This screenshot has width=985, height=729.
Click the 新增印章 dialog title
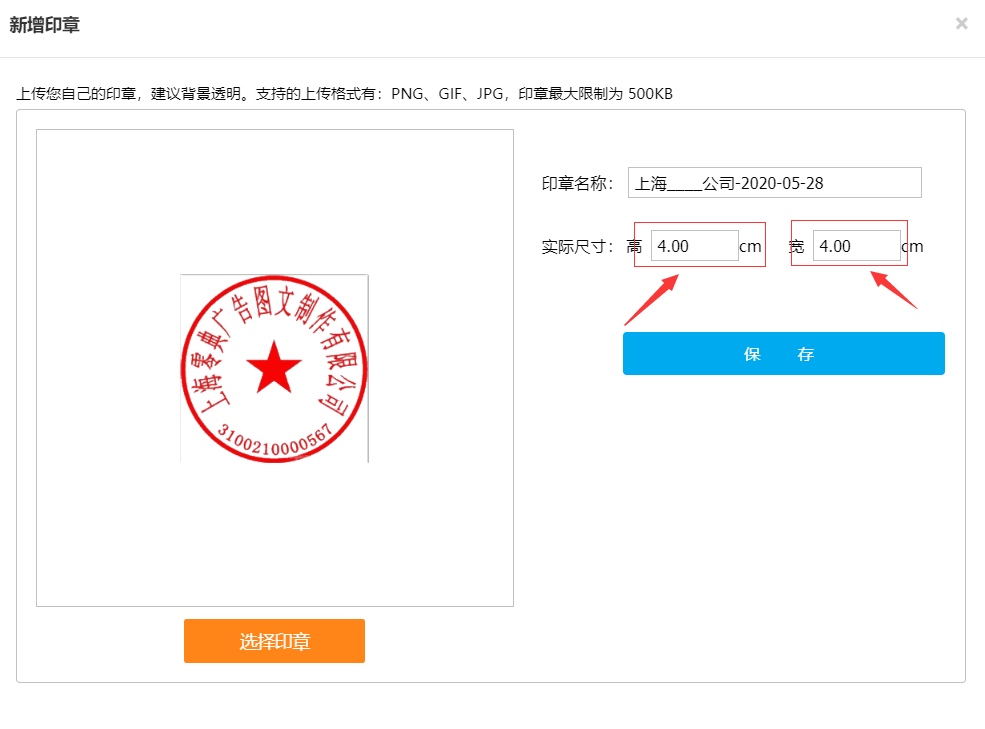coord(45,25)
